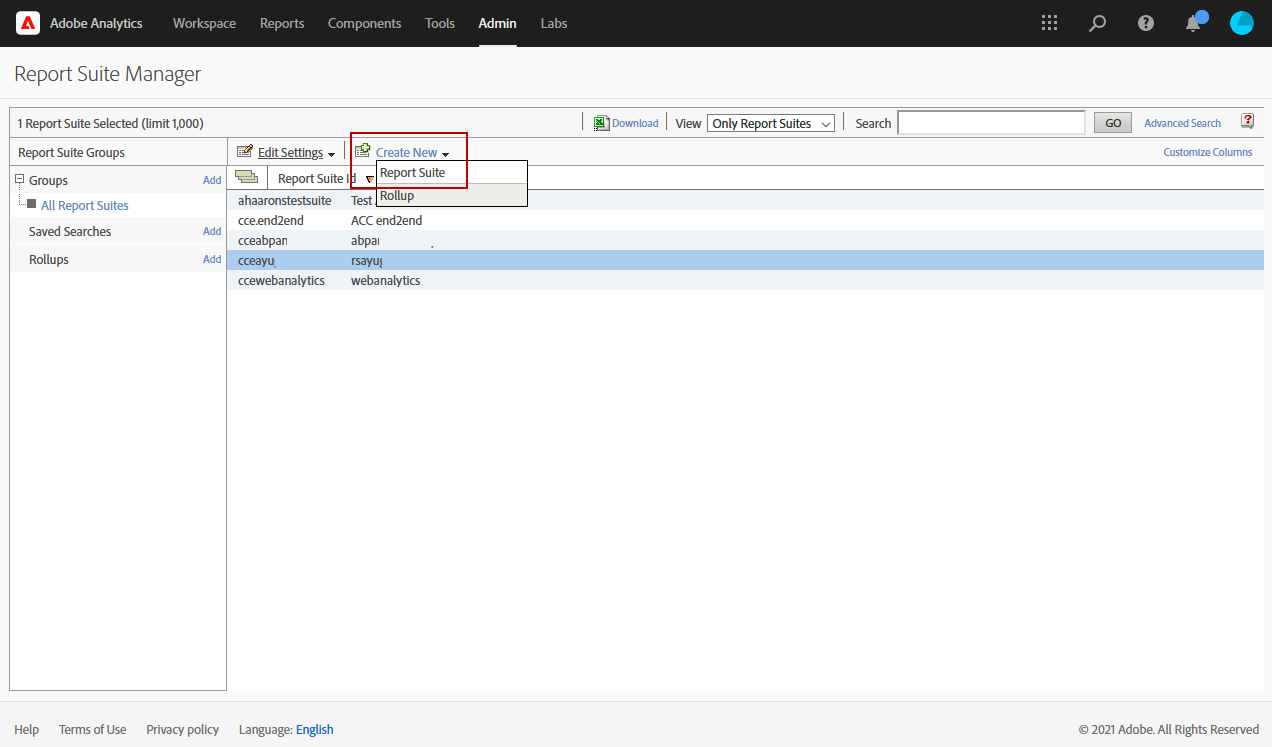This screenshot has width=1272, height=747.
Task: Open the user profile avatar
Action: tap(1241, 23)
